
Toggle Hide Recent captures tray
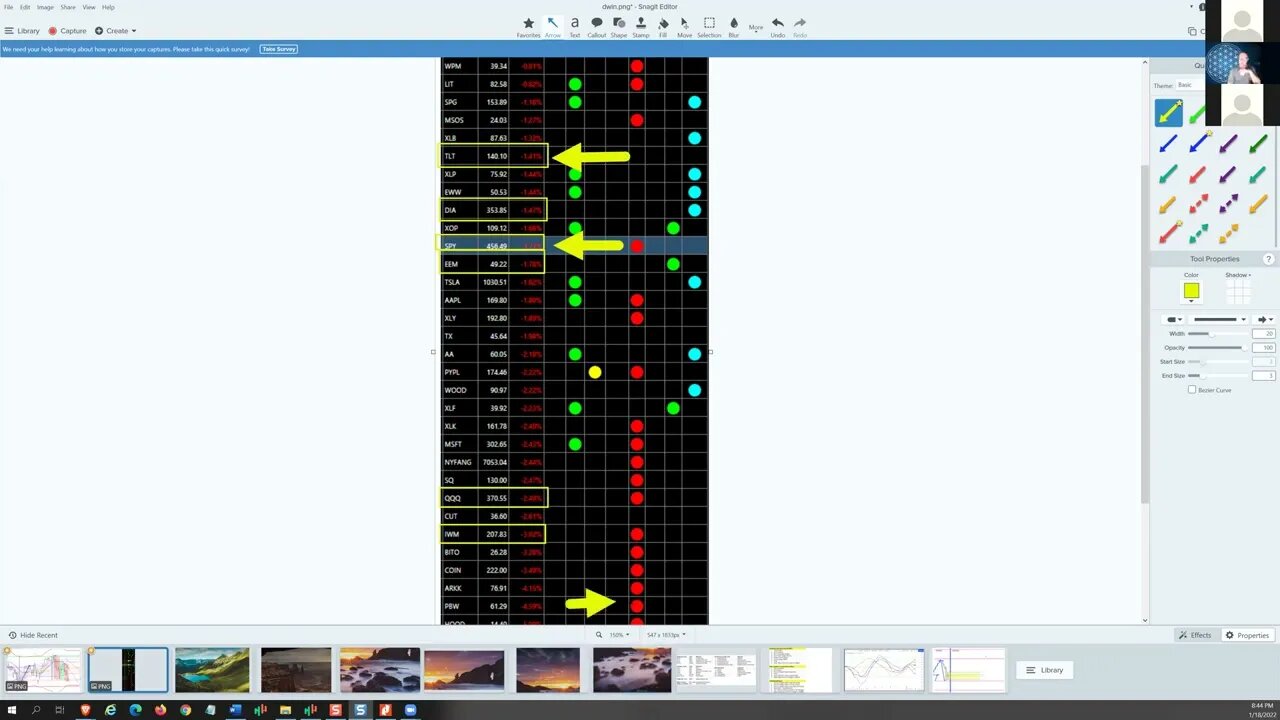tap(33, 635)
